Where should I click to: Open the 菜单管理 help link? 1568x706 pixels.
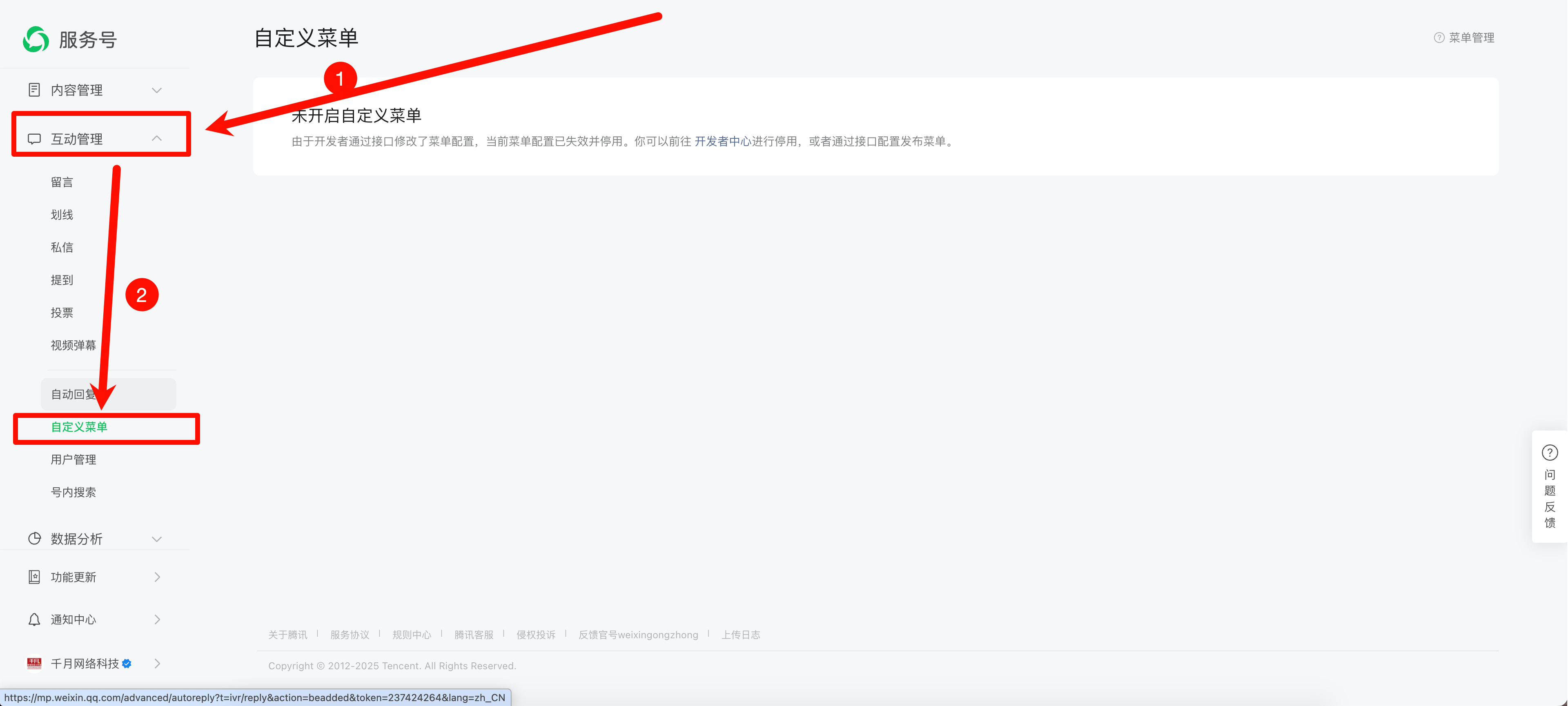pos(1471,38)
